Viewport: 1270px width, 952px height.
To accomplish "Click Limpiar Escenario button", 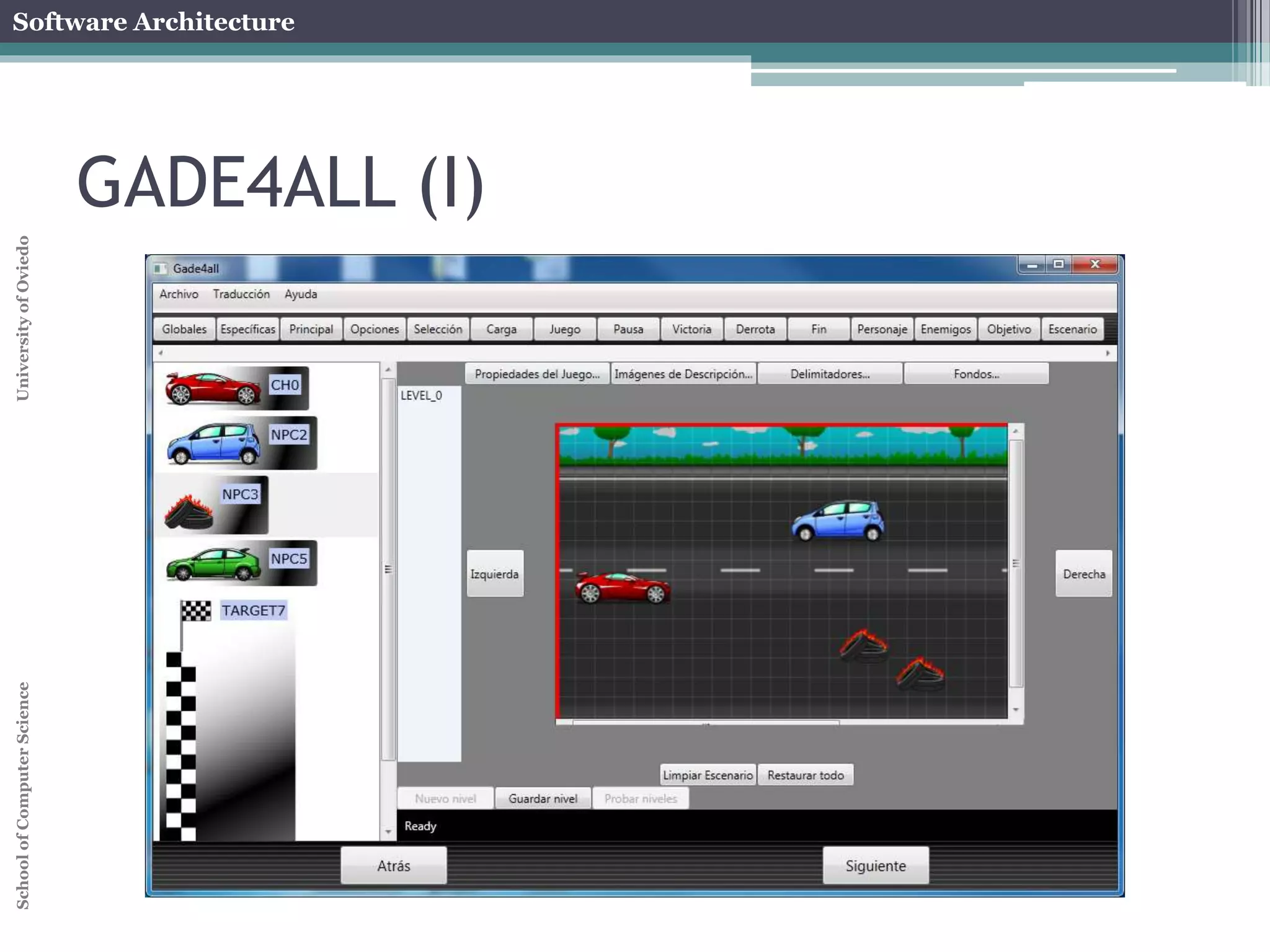I will pos(708,775).
